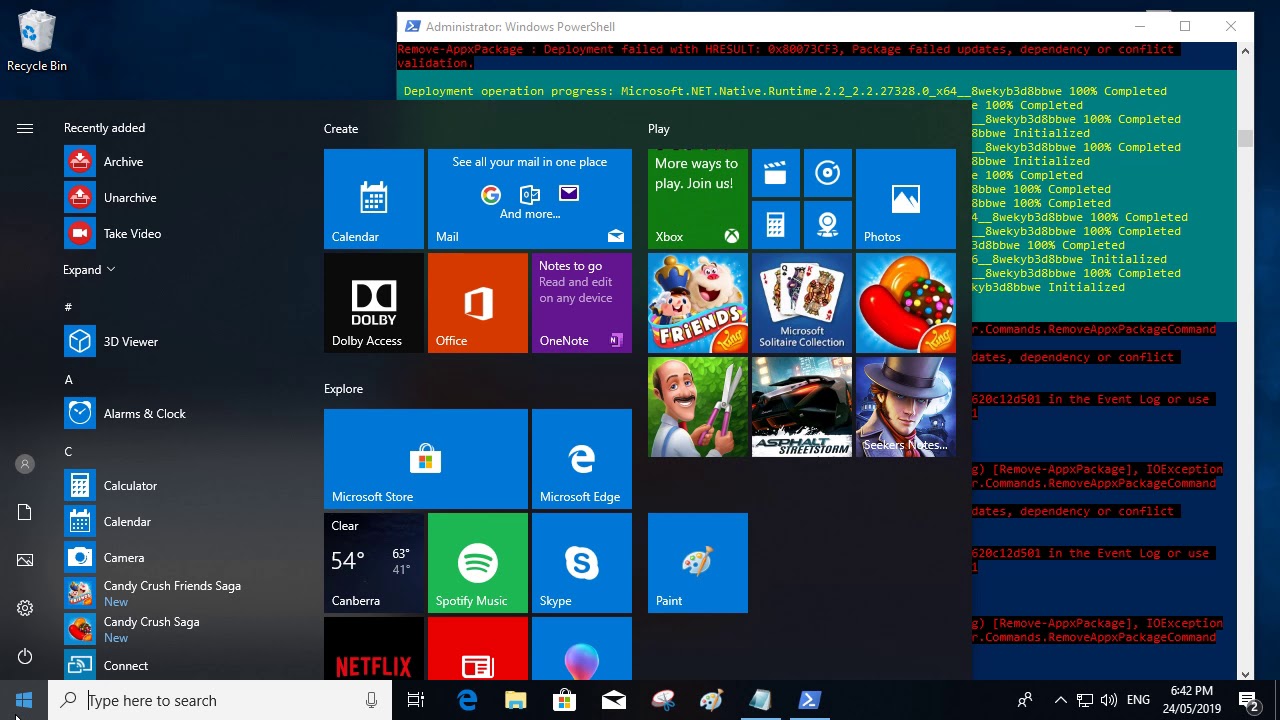Switch to PowerShell on taskbar
The image size is (1280, 720).
[x=809, y=700]
